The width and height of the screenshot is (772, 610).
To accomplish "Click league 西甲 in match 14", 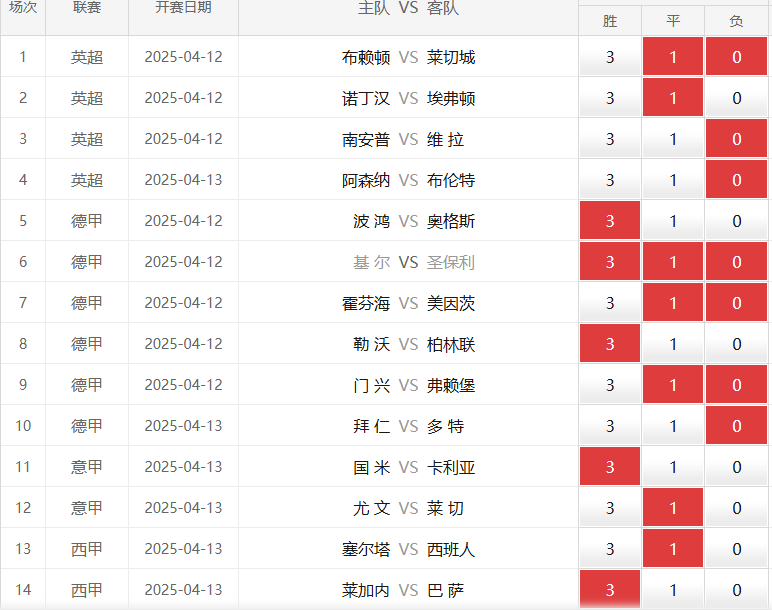I will pos(87,590).
